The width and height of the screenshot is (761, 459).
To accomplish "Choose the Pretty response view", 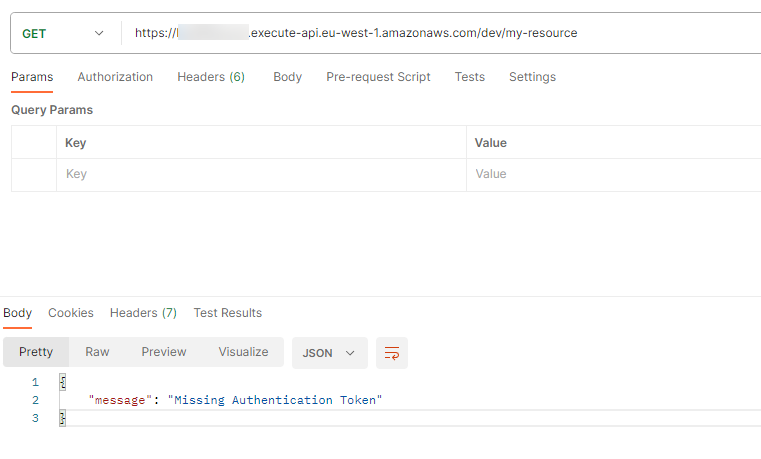I will pyautogui.click(x=36, y=352).
